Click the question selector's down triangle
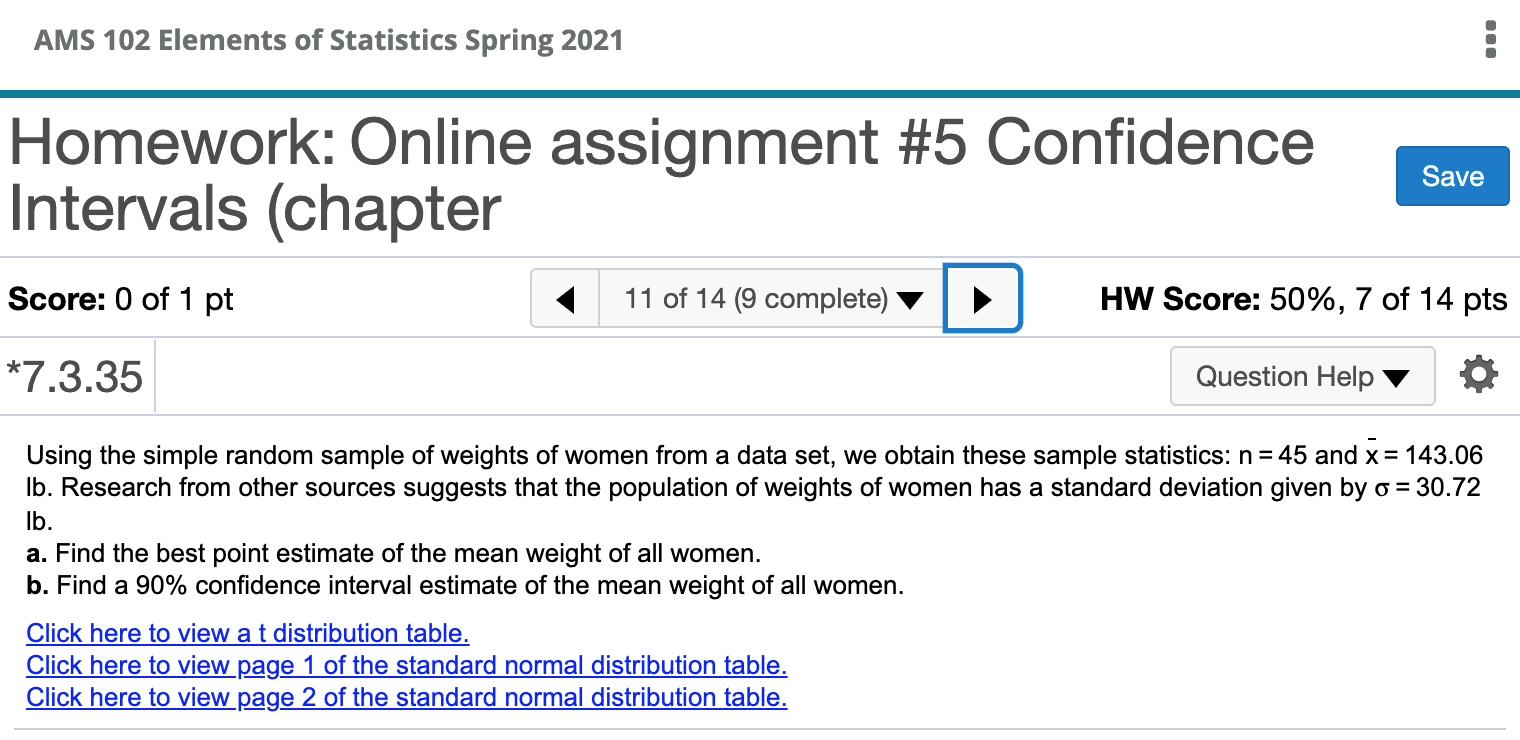The height and width of the screenshot is (740, 1520). [910, 300]
